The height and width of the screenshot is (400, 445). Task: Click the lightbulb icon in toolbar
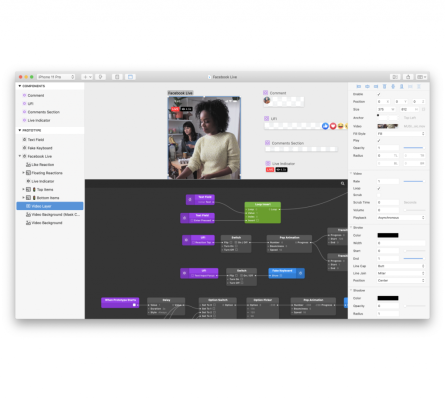click(x=100, y=77)
